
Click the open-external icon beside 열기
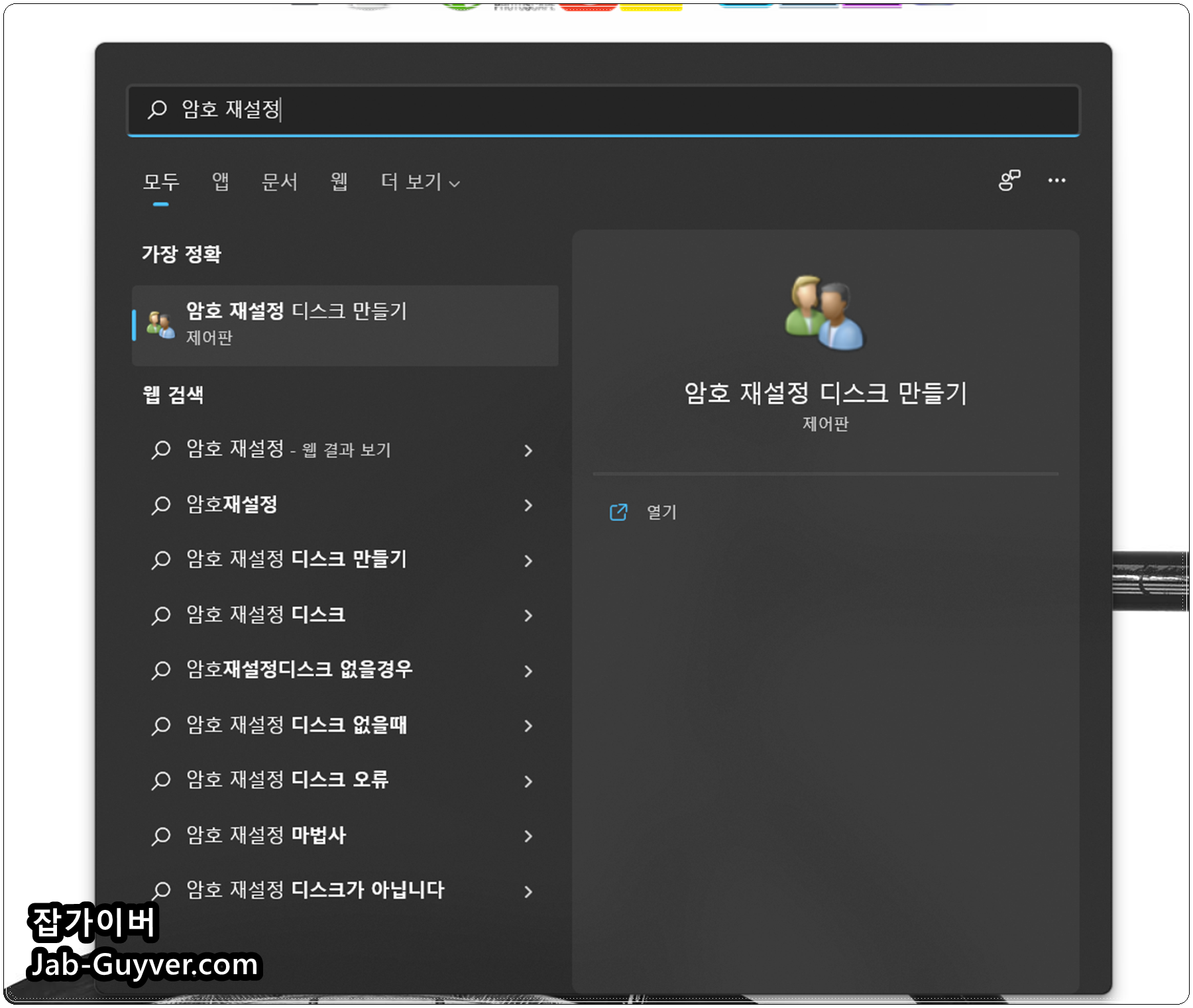[617, 512]
